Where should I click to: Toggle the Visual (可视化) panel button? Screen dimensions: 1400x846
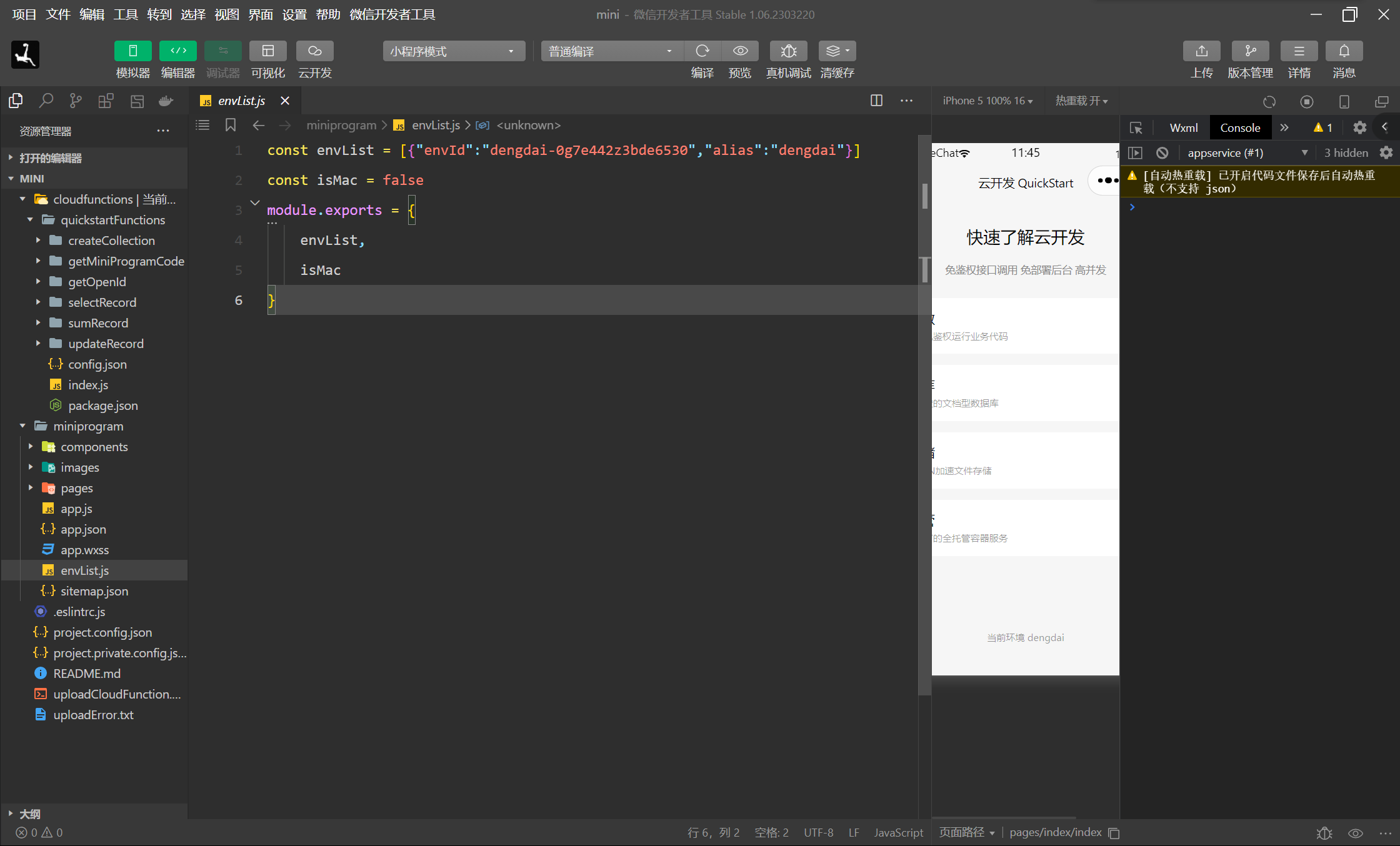267,51
